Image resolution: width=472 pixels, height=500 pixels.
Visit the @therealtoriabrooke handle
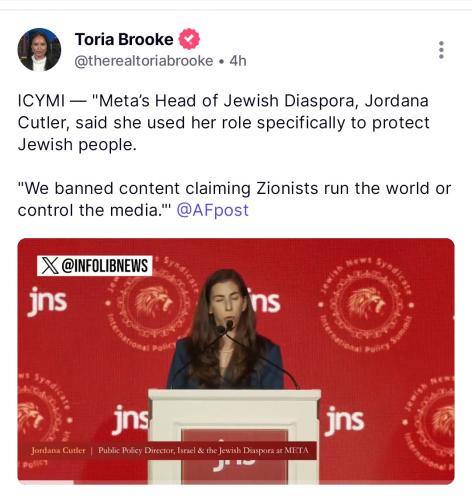coord(144,61)
